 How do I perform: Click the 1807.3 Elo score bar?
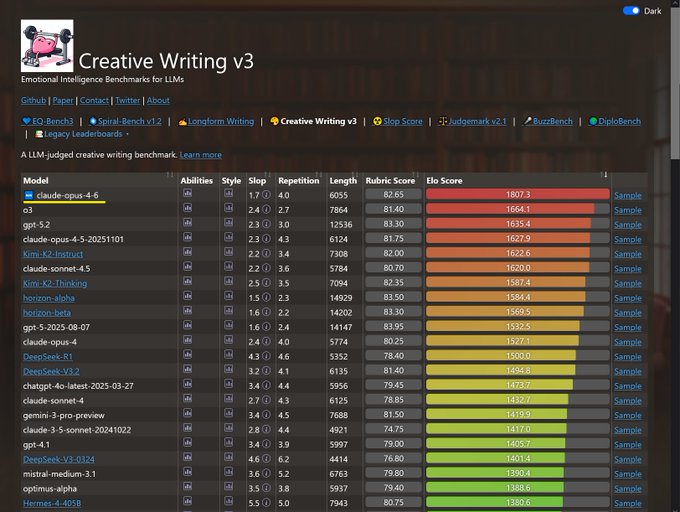pyautogui.click(x=517, y=194)
